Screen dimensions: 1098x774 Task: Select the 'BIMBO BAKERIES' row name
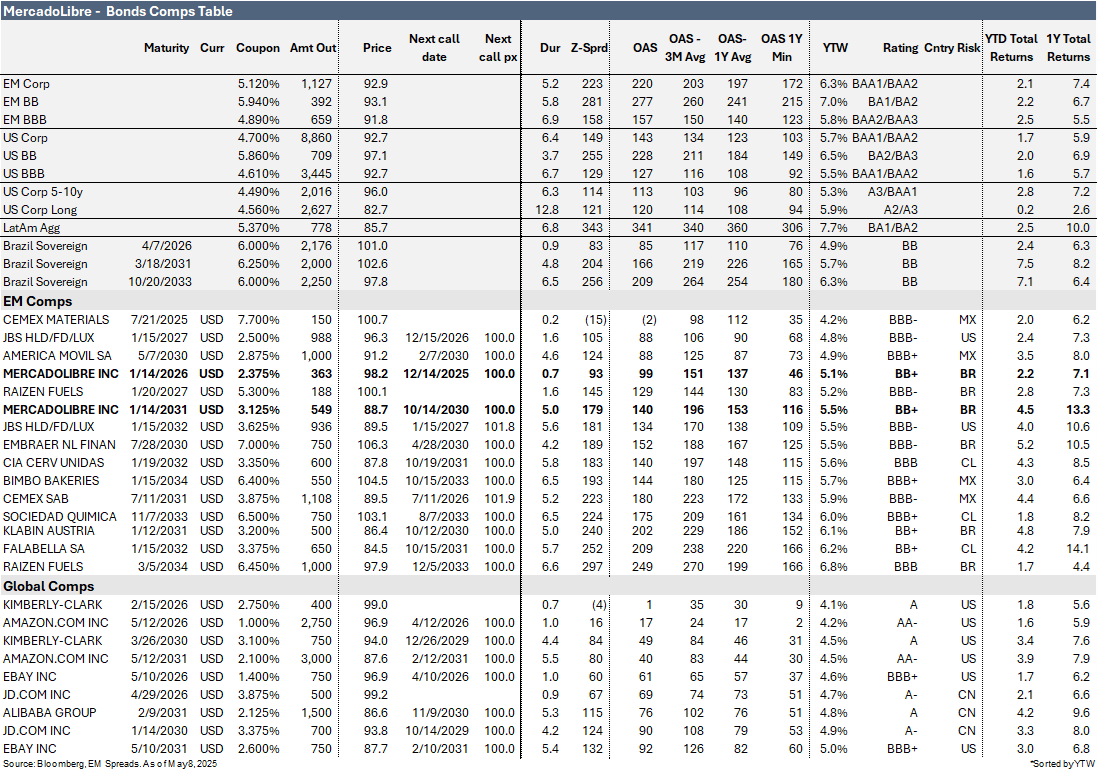(x=51, y=481)
